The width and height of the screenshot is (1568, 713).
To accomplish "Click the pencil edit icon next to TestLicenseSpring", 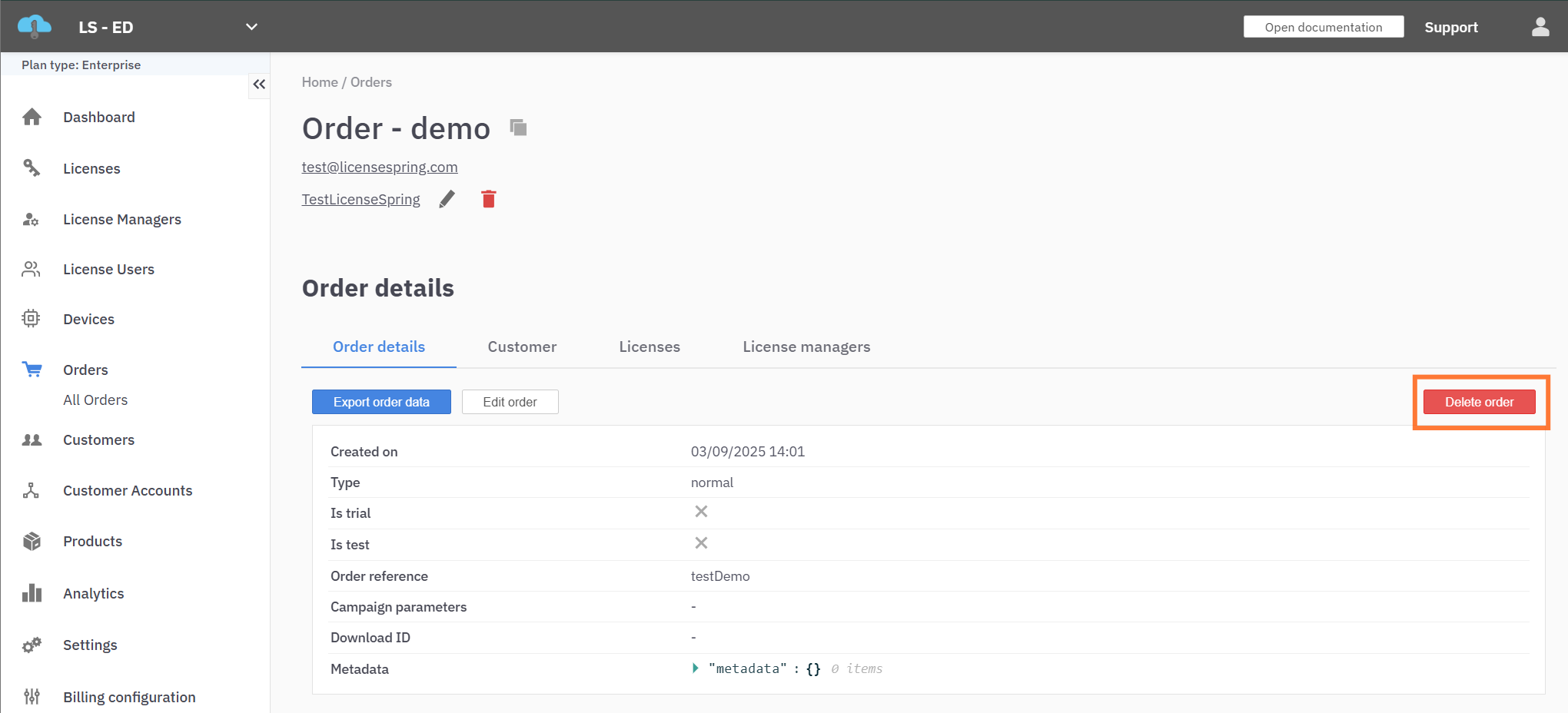I will pos(447,200).
